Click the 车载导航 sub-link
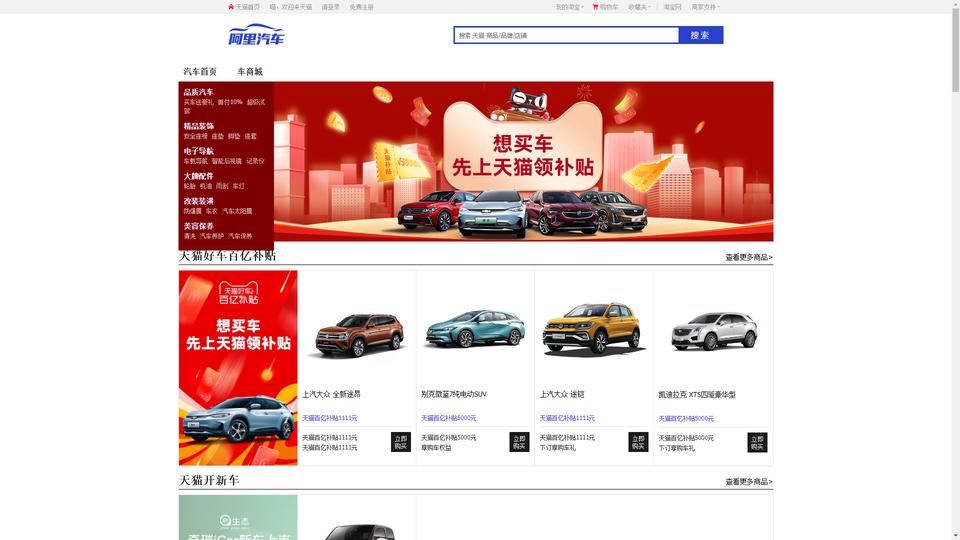This screenshot has height=540, width=960. coord(195,161)
